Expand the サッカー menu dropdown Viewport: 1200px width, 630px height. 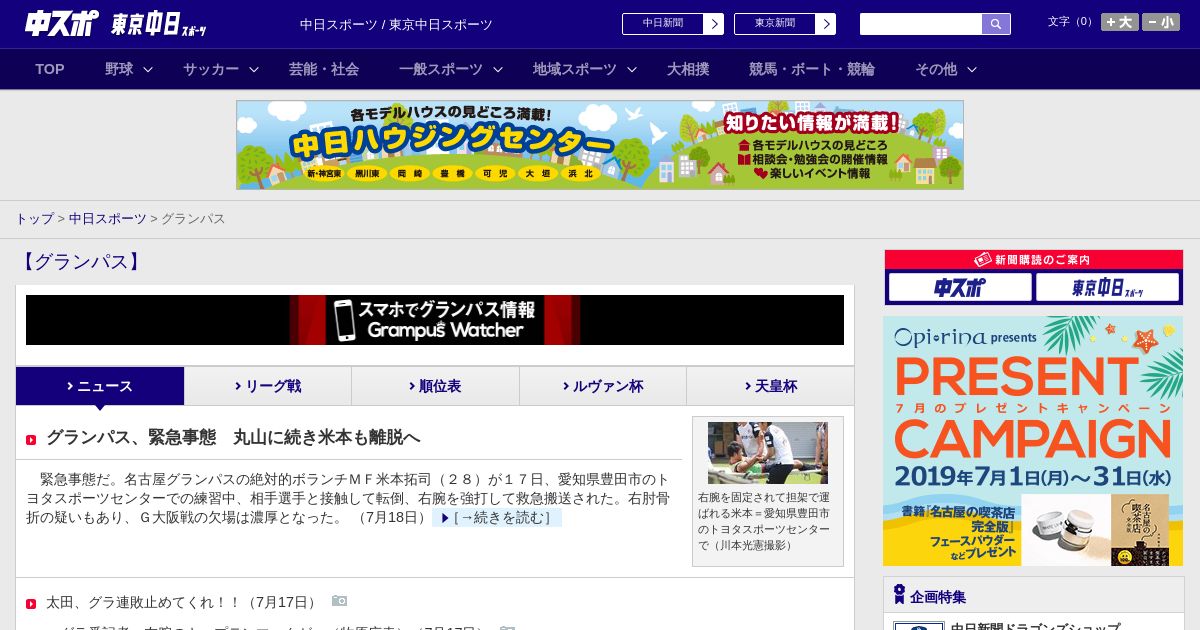point(221,69)
